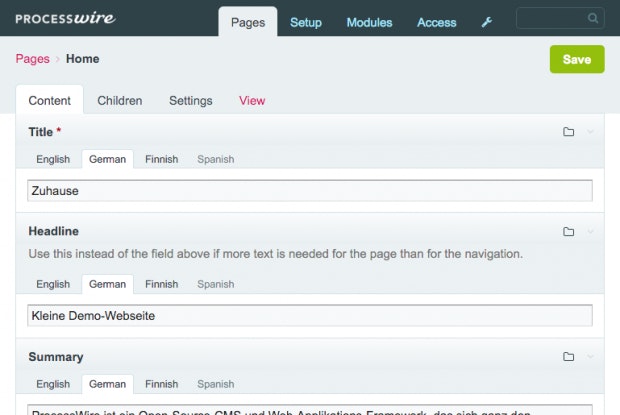Collapse the Headline field with its chevron
The image size is (620, 415).
coord(590,232)
